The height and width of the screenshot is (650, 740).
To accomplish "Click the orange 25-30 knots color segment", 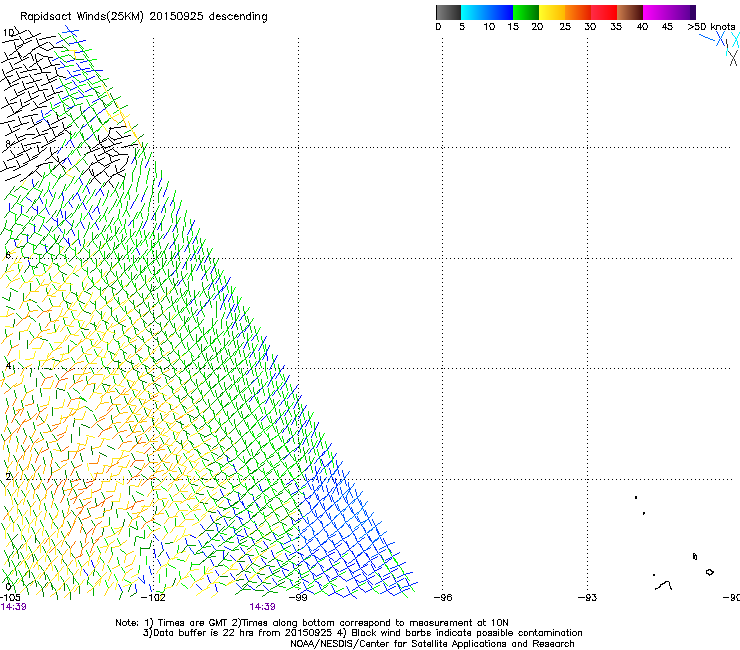I will coord(578,12).
